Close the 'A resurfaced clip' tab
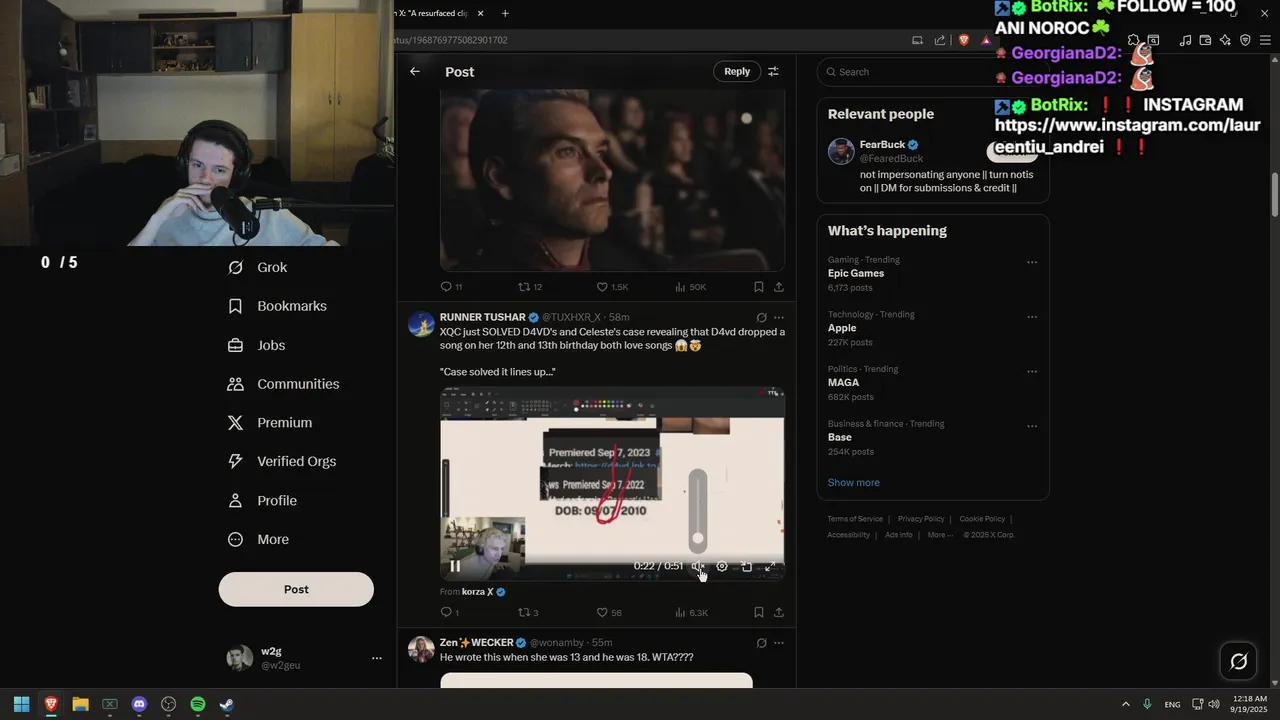 (x=481, y=13)
